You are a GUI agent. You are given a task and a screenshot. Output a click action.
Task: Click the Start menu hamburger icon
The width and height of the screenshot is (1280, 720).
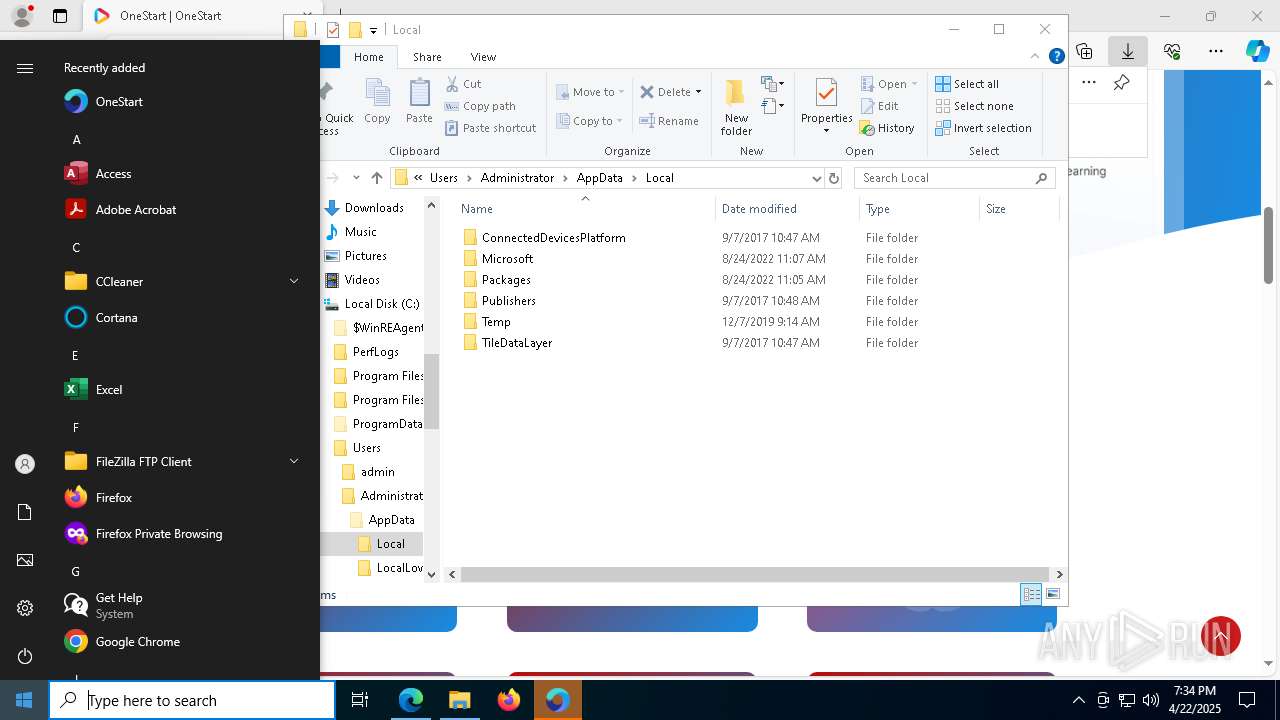point(25,68)
